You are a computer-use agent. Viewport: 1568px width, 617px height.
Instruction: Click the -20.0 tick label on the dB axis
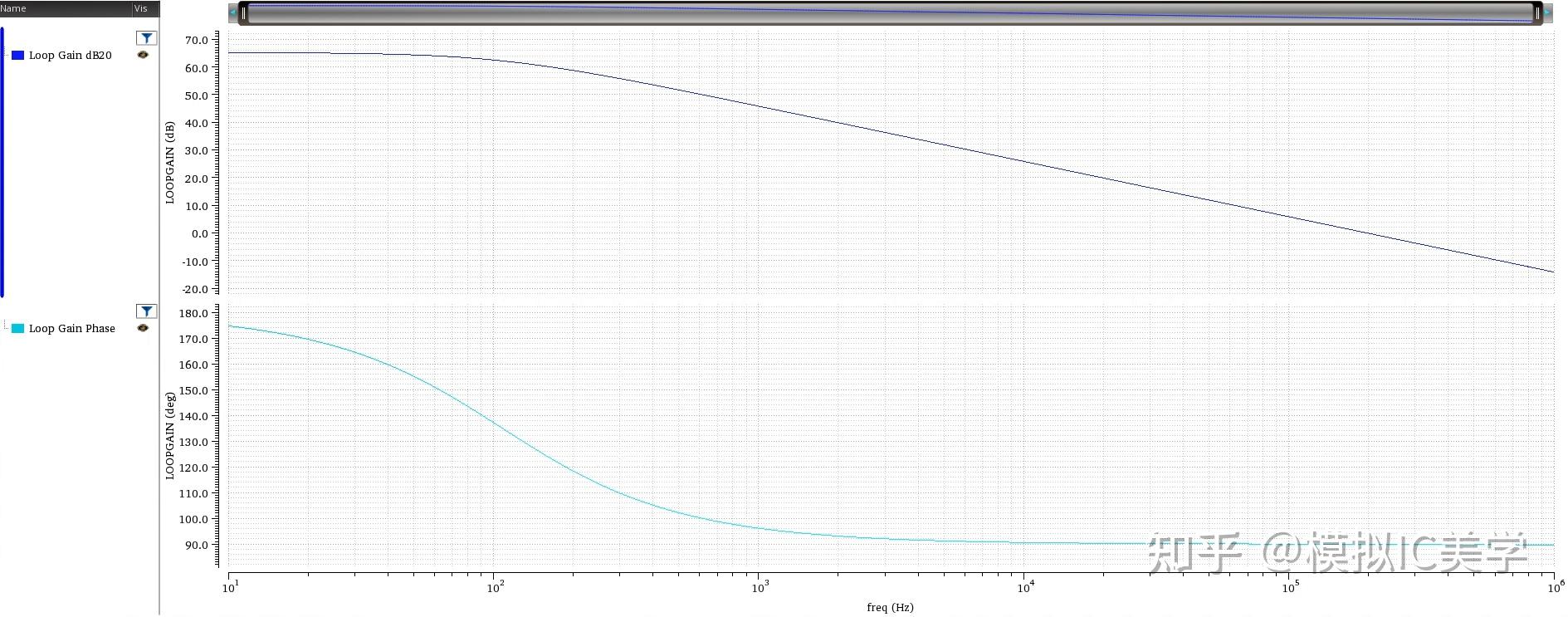(195, 289)
